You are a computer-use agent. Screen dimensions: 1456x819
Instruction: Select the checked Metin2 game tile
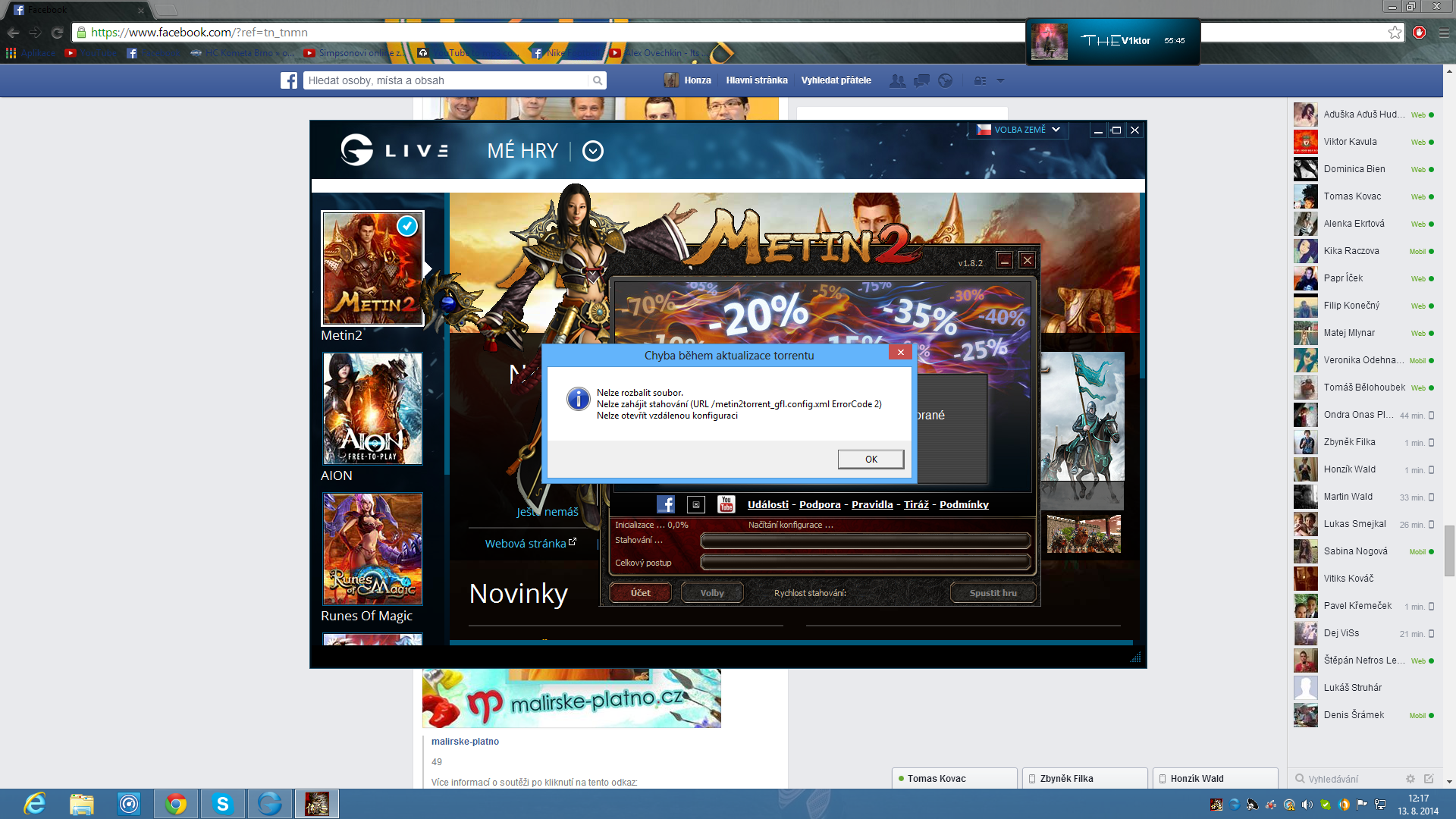(372, 268)
